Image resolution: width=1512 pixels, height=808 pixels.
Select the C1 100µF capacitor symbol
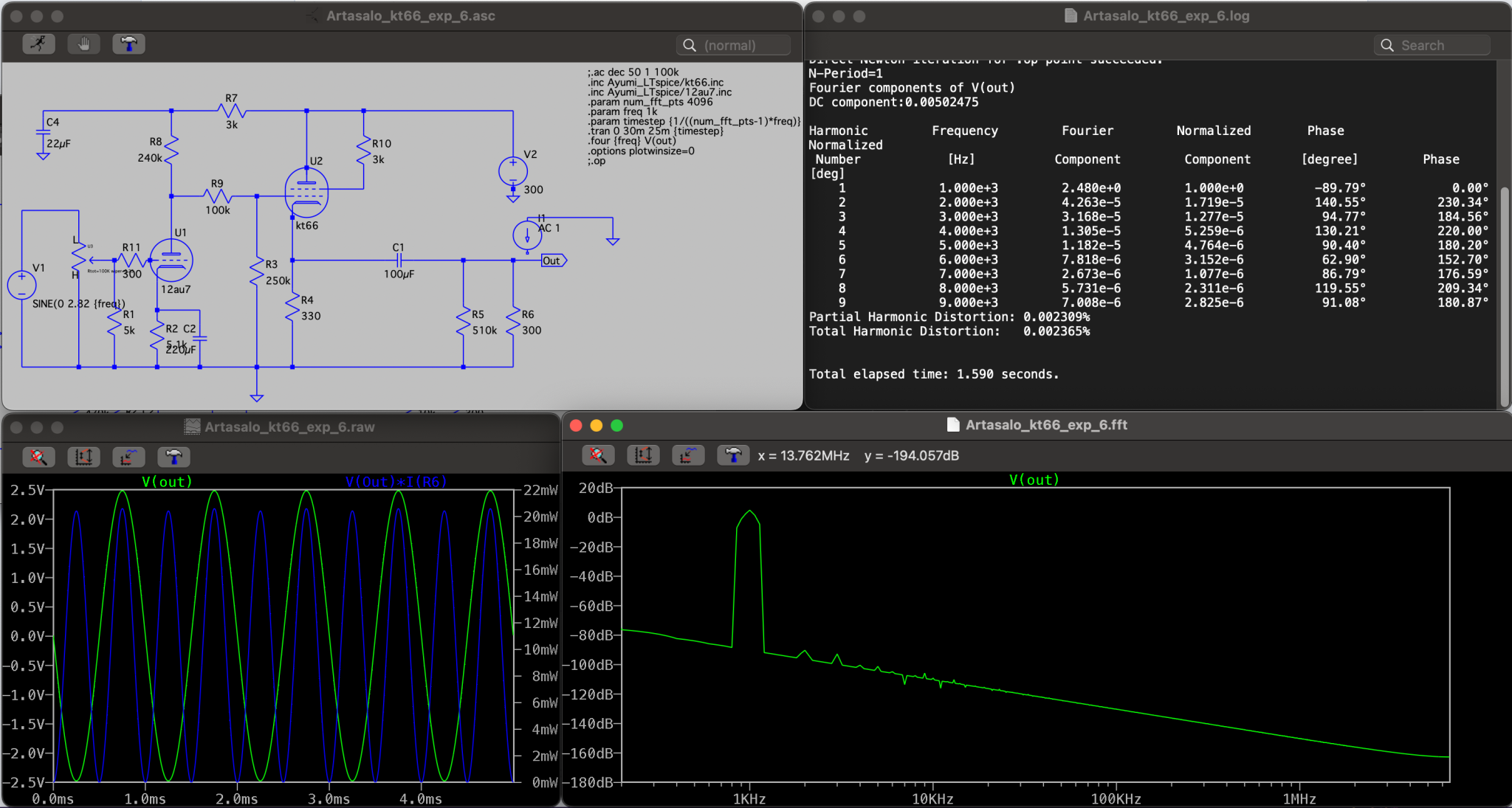click(399, 260)
